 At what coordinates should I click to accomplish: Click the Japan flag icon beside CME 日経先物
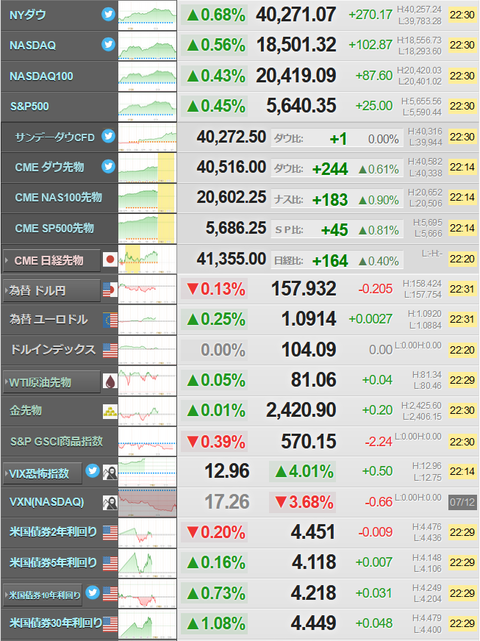pos(110,259)
